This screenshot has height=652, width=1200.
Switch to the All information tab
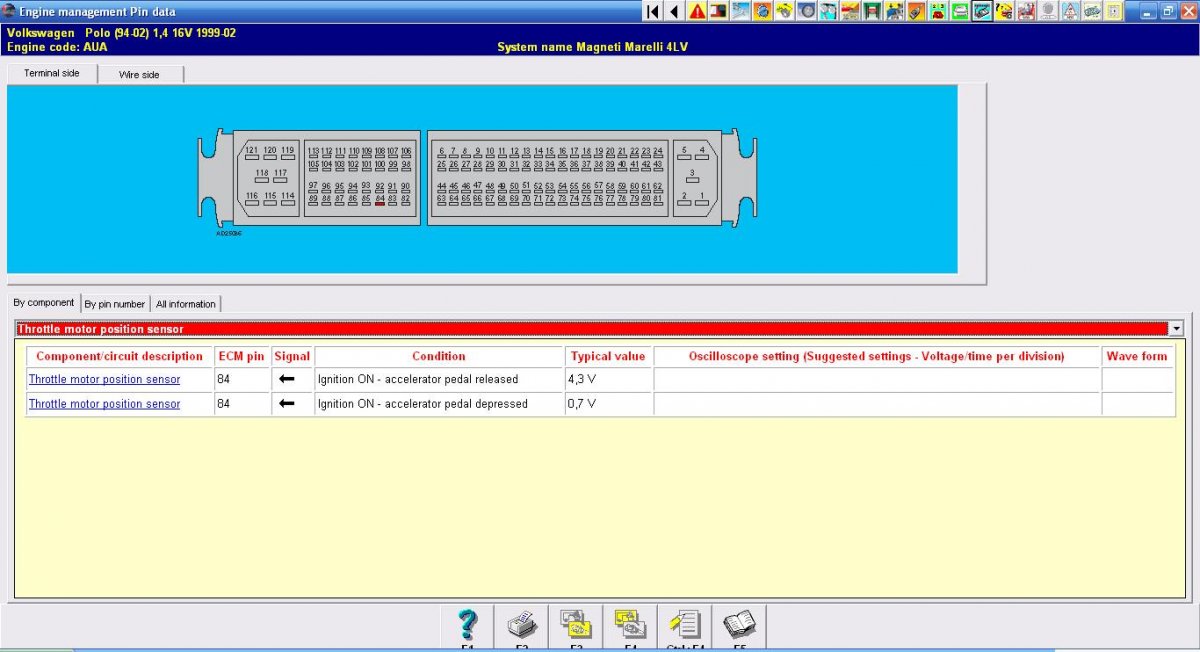[186, 304]
